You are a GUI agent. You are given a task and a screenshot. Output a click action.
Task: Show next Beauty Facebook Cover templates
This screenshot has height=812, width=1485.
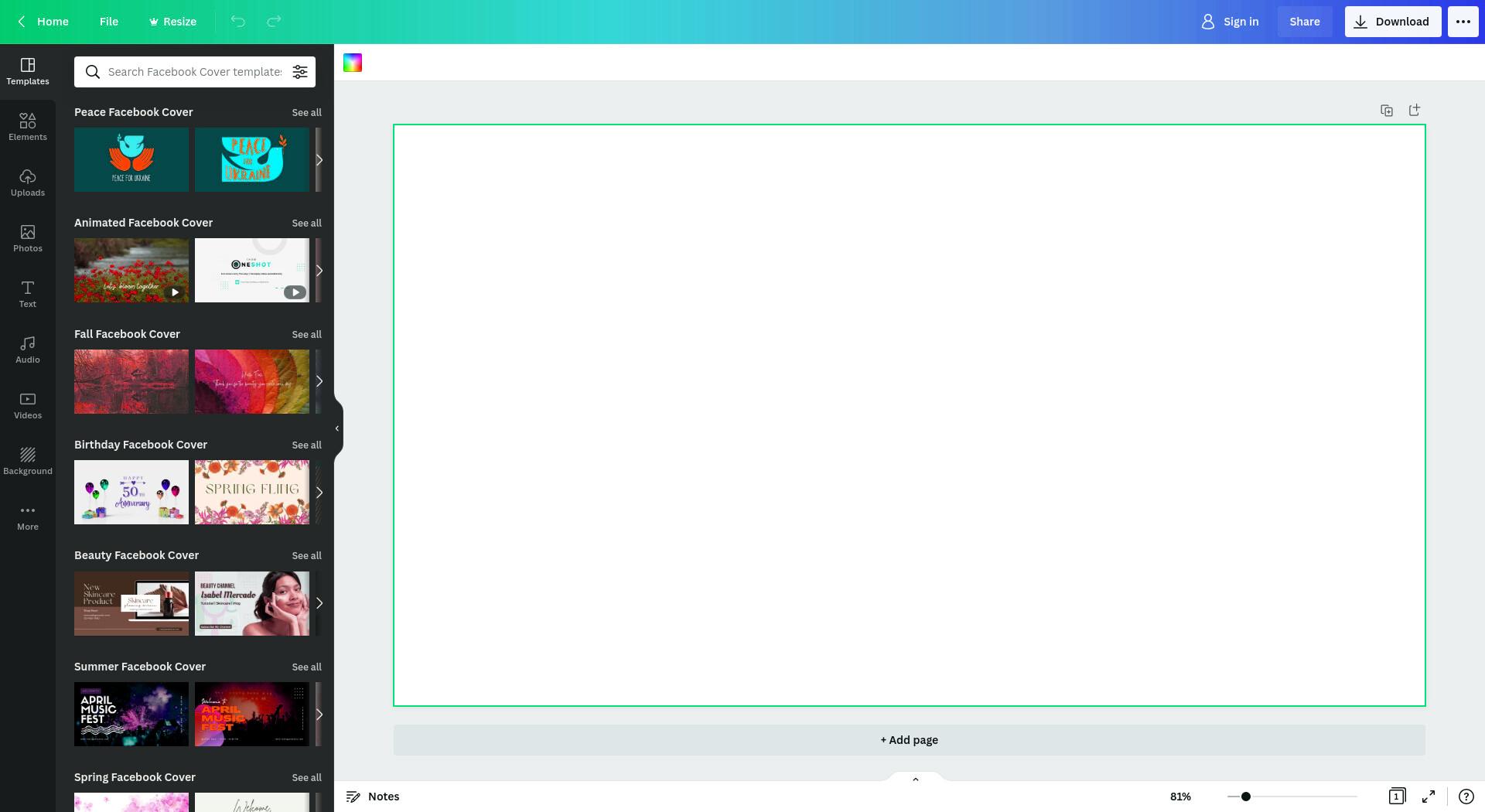(319, 603)
